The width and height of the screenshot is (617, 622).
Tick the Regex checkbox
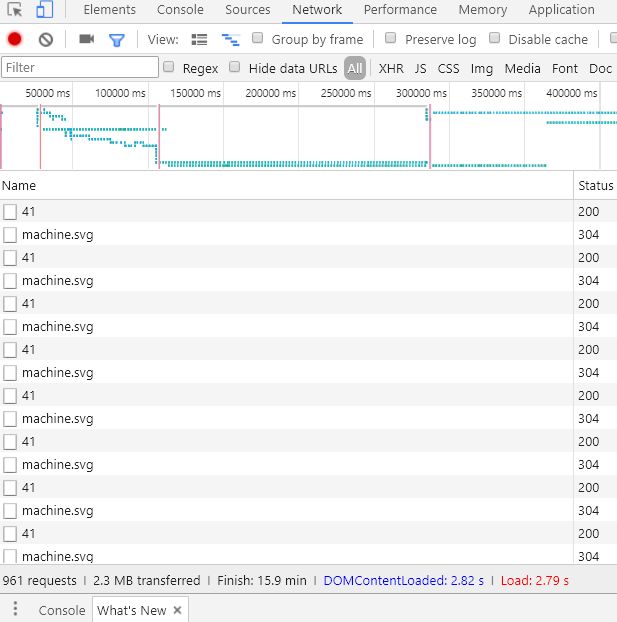(169, 67)
